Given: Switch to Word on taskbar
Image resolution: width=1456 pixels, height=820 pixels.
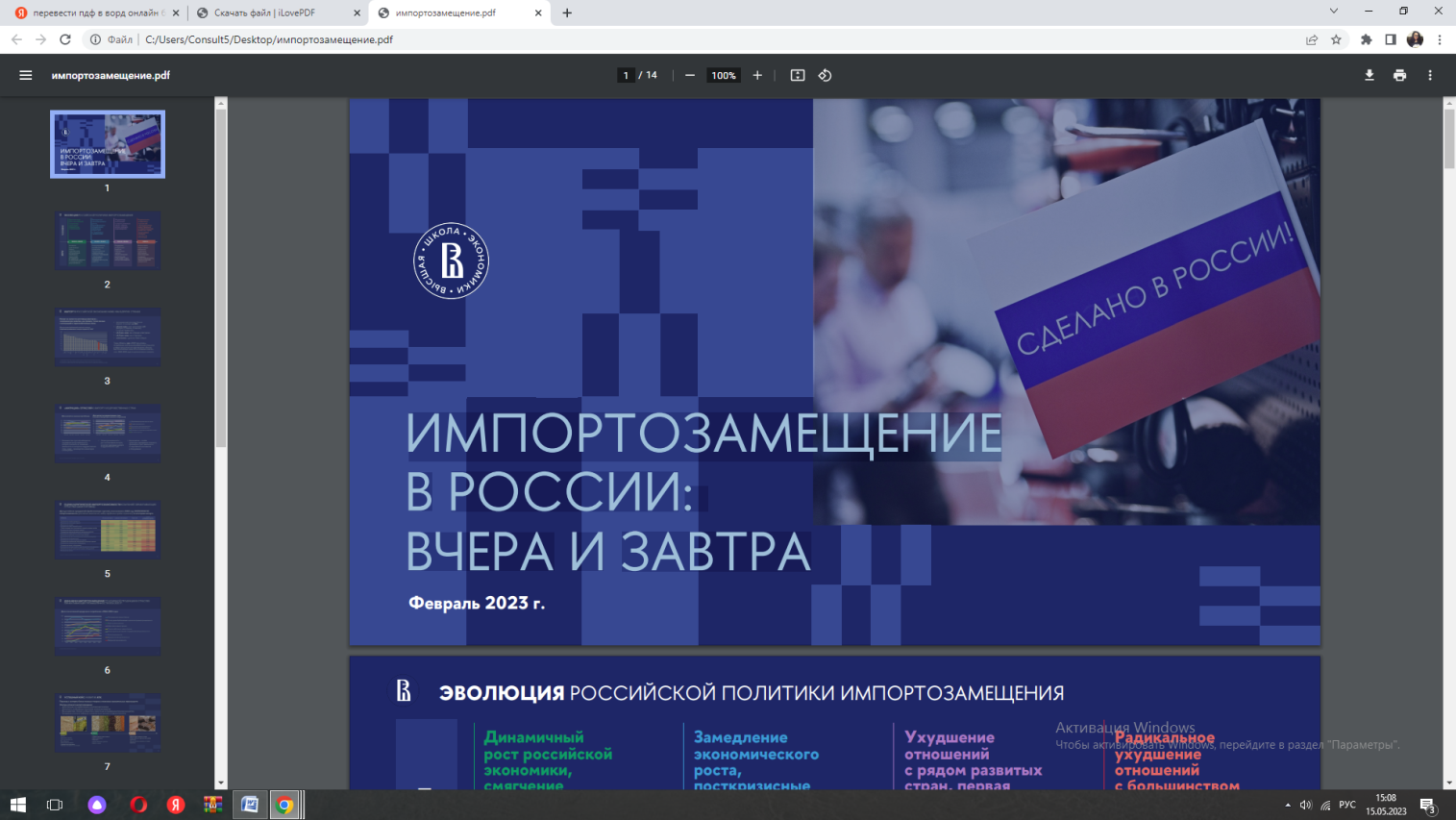Looking at the screenshot, I should (250, 805).
